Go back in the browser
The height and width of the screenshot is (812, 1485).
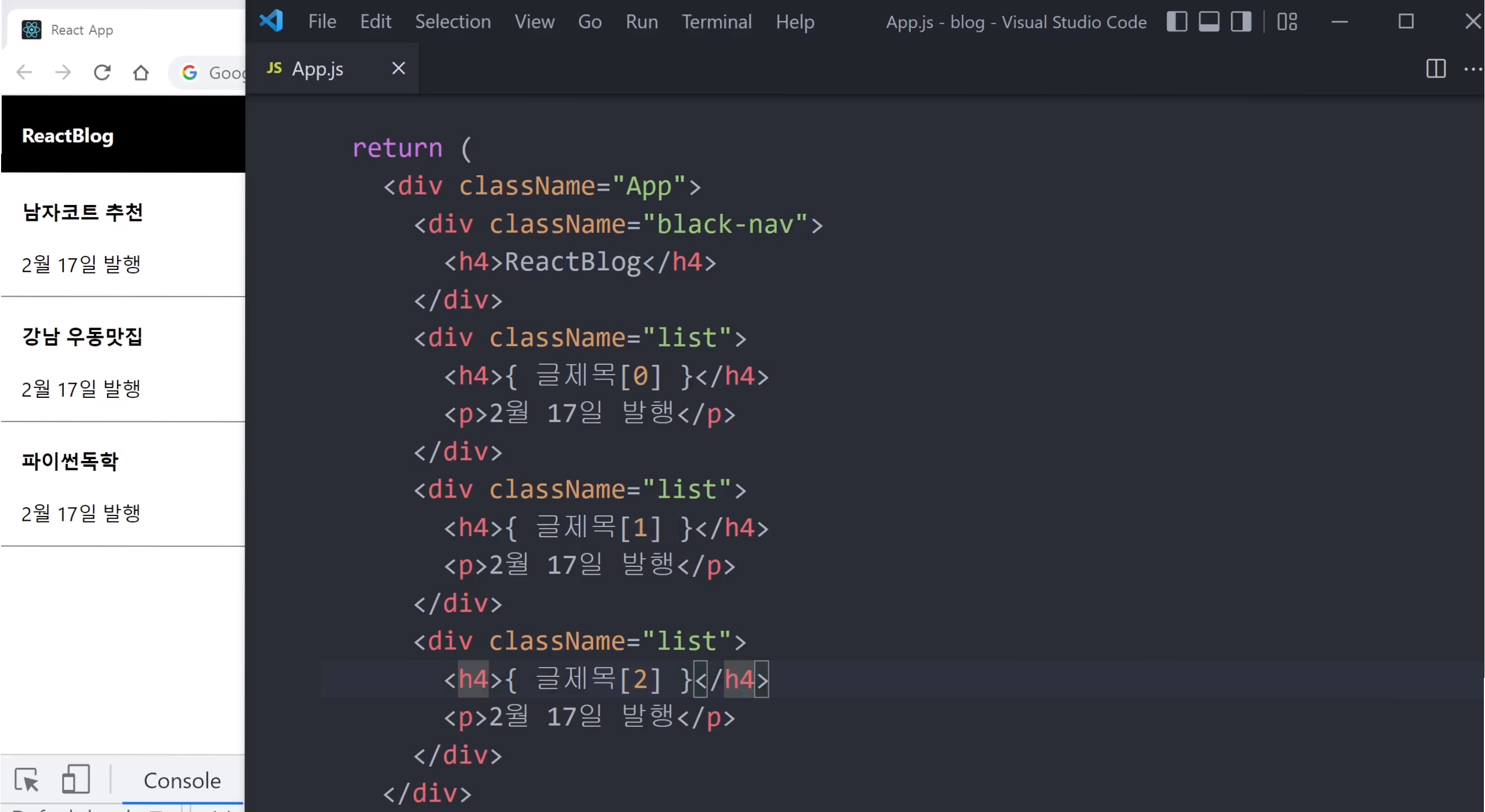click(x=24, y=72)
